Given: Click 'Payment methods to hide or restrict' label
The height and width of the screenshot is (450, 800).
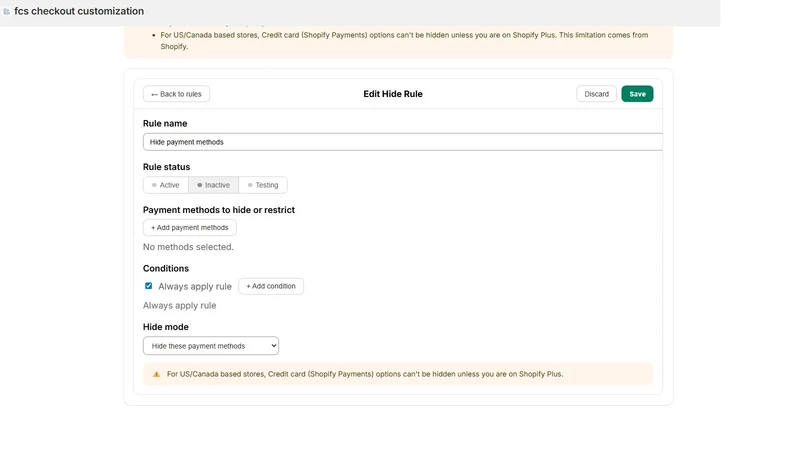Looking at the screenshot, I should click(219, 210).
